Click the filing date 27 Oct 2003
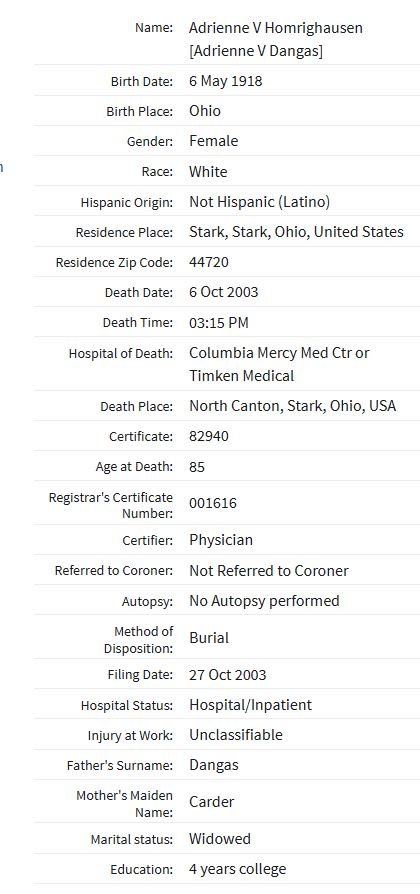Viewport: 420px width, 894px height. (227, 675)
